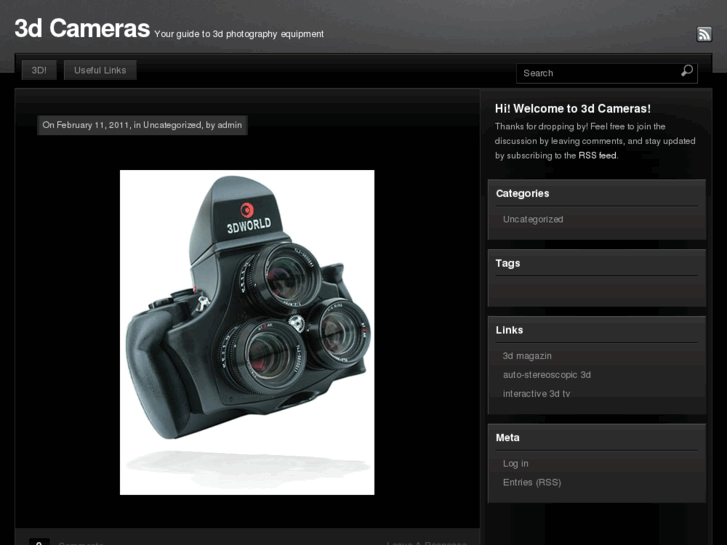Image resolution: width=727 pixels, height=545 pixels.
Task: Click the 3DWORLD camera image
Action: [x=247, y=332]
